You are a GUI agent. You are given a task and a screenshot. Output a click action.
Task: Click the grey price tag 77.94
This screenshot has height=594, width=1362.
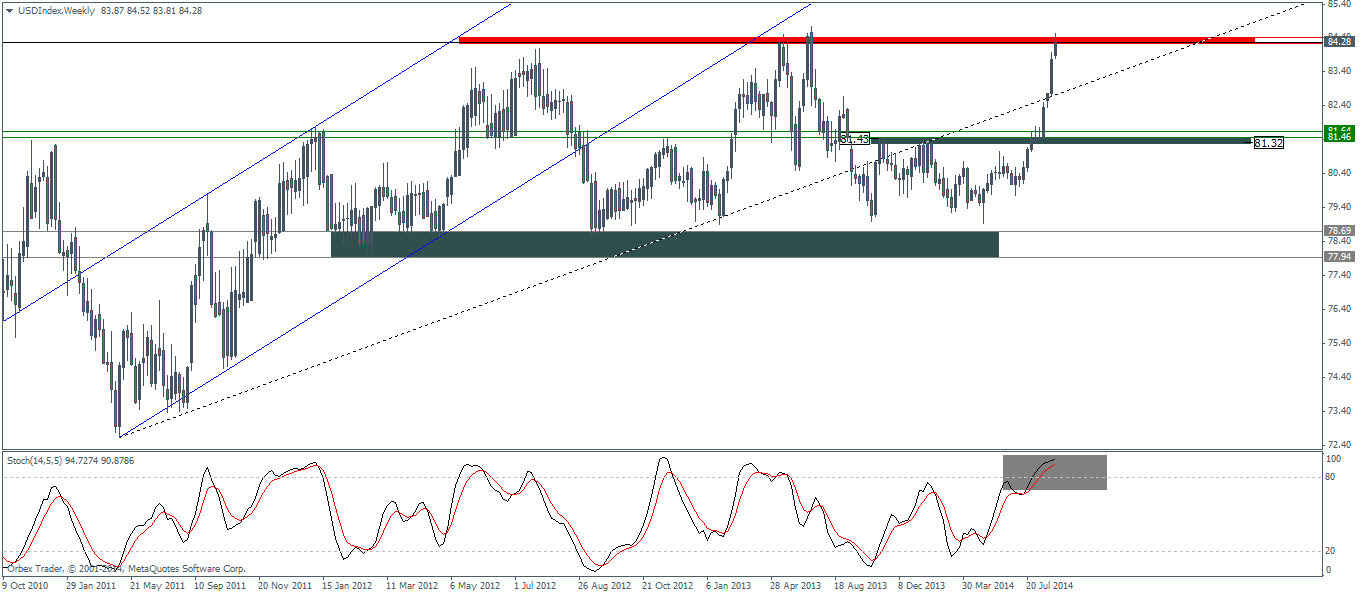click(1339, 256)
